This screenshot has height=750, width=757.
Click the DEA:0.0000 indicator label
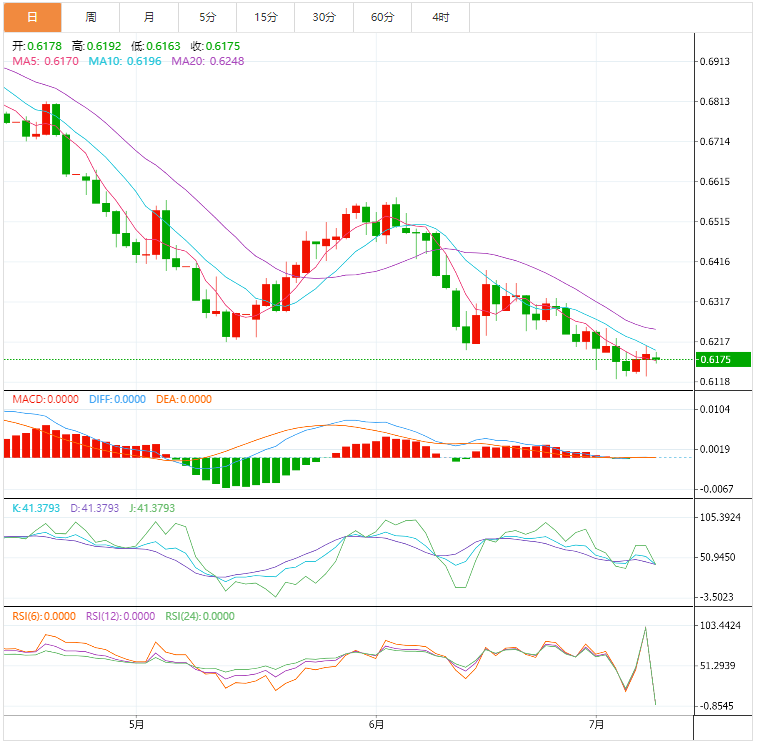[184, 400]
